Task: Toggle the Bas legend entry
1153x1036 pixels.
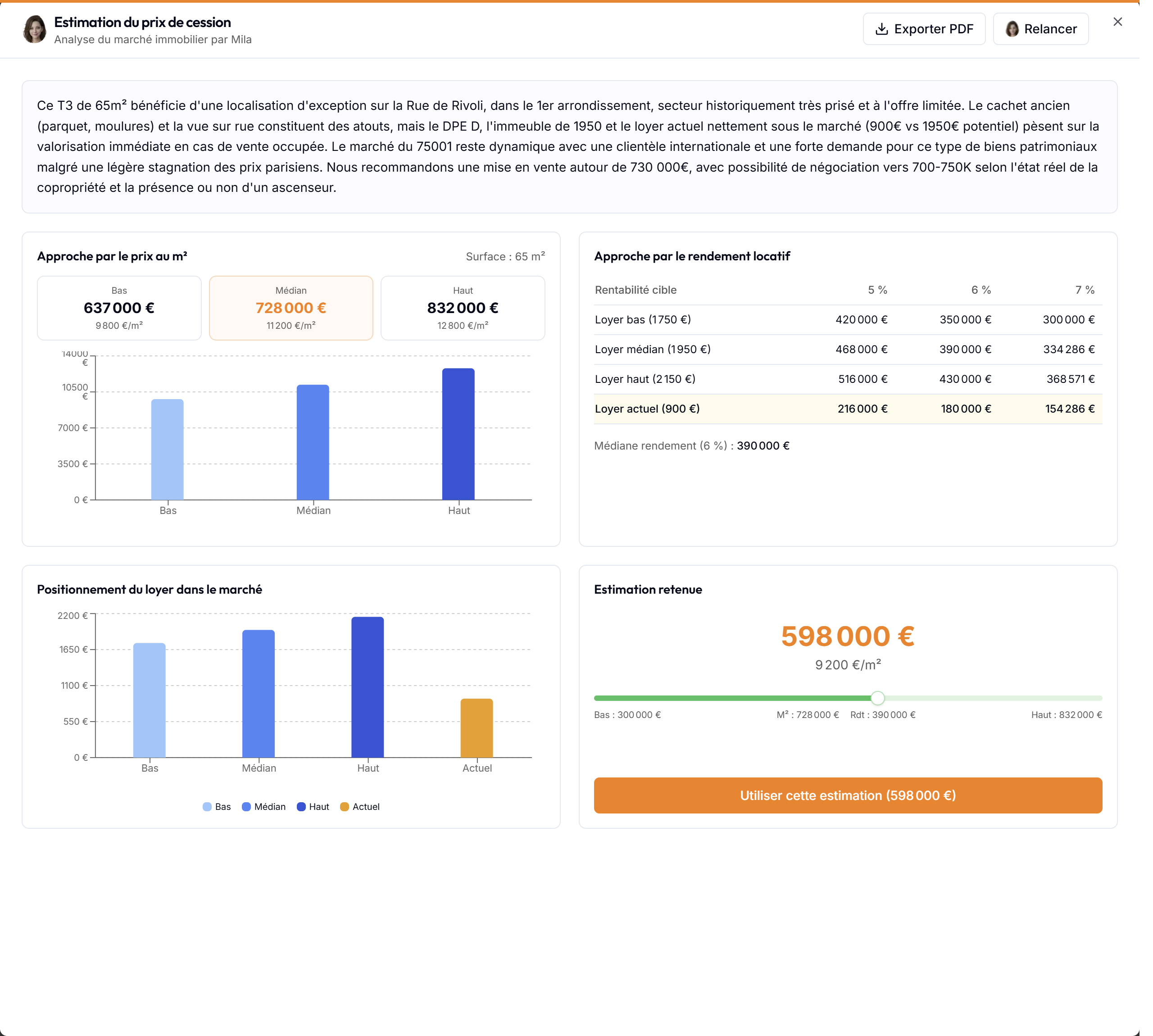Action: coord(216,807)
